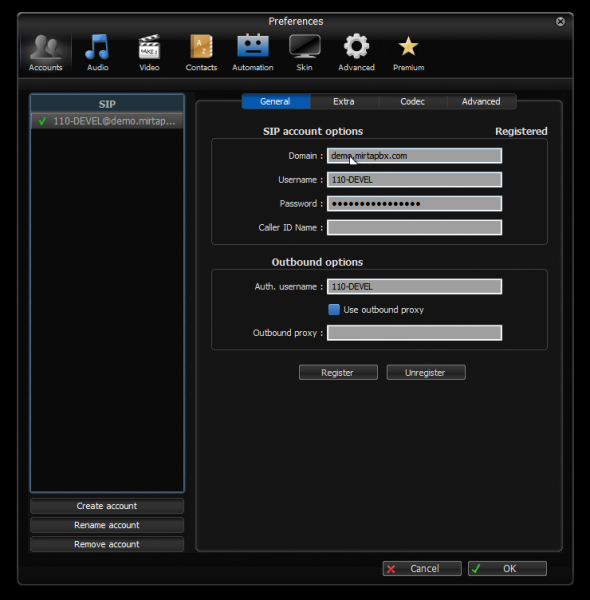Open the Premium star section

click(408, 53)
